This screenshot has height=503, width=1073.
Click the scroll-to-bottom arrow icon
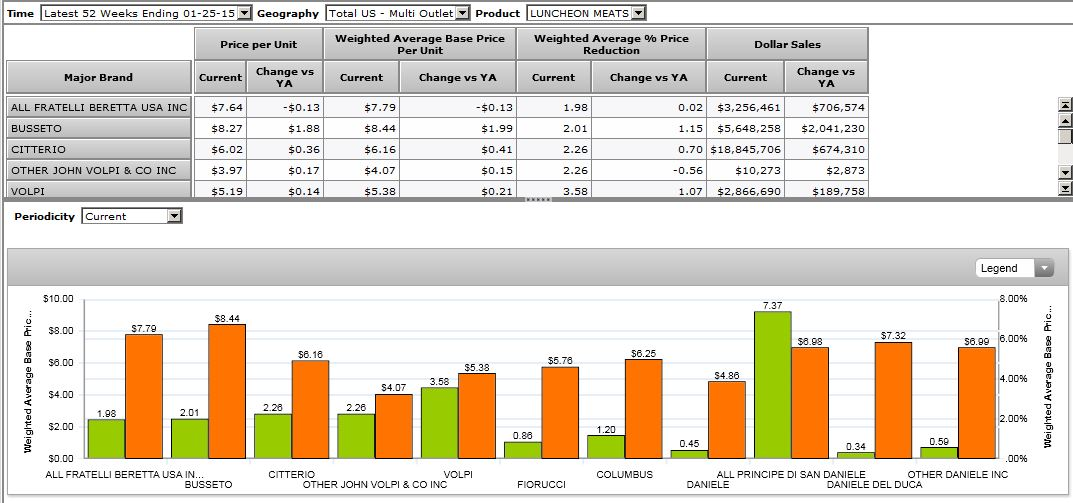pyautogui.click(x=1065, y=188)
